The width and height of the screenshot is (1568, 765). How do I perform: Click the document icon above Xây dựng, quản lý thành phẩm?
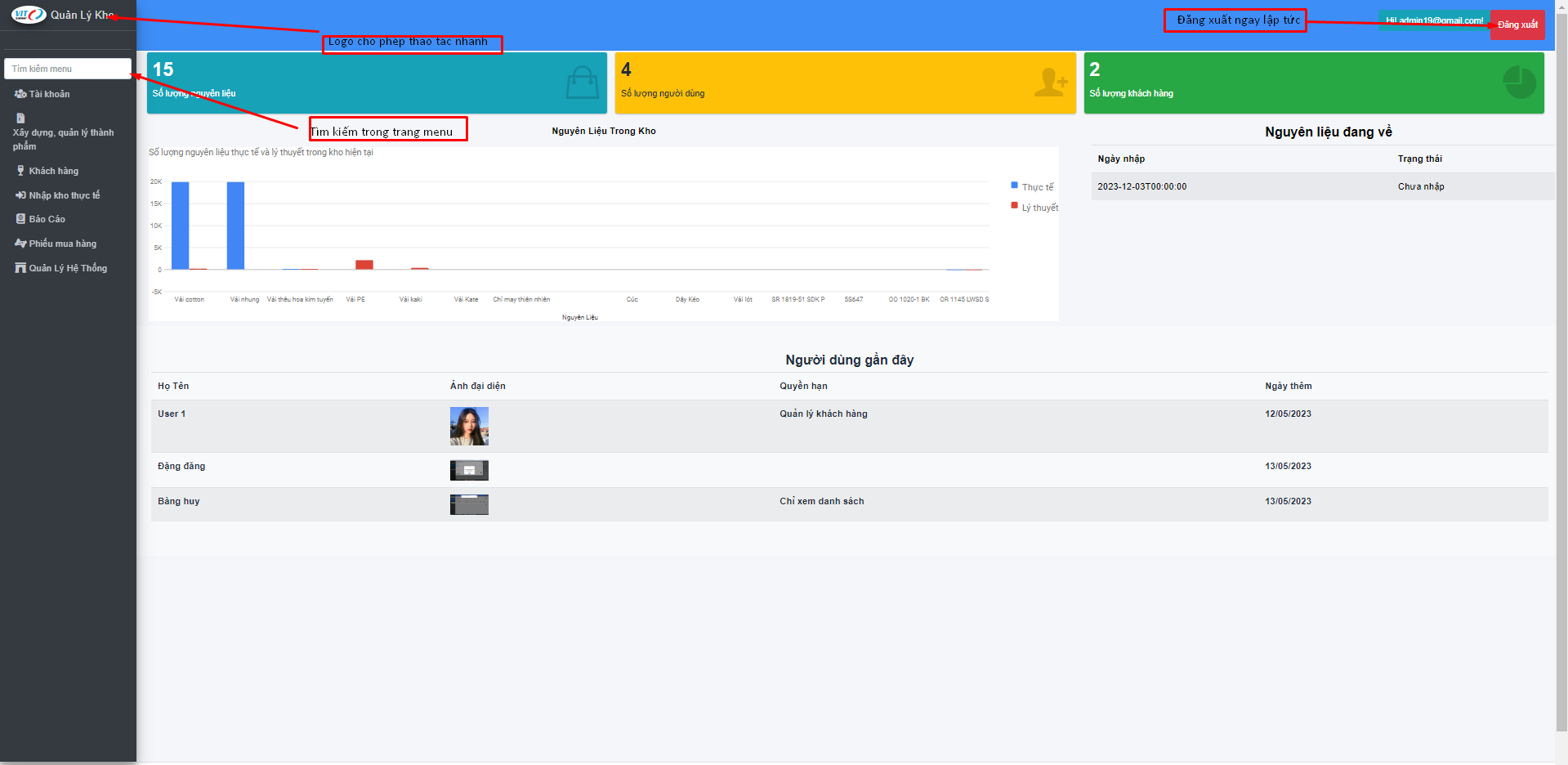[x=20, y=118]
